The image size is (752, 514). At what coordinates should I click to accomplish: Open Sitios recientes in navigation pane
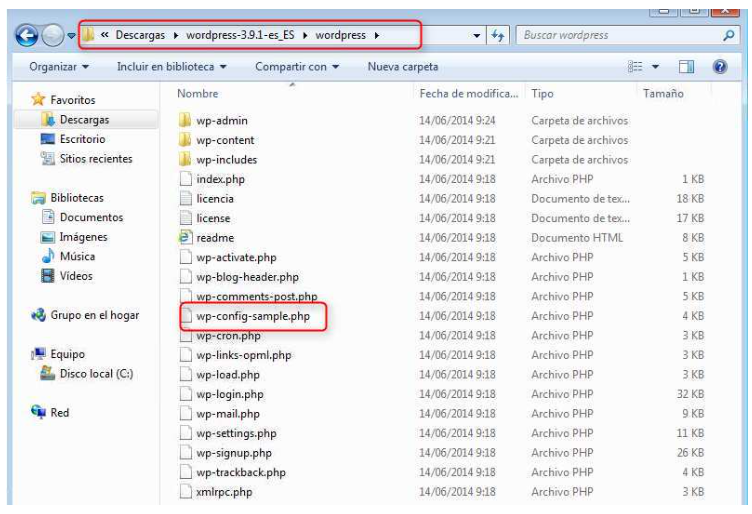(x=96, y=159)
